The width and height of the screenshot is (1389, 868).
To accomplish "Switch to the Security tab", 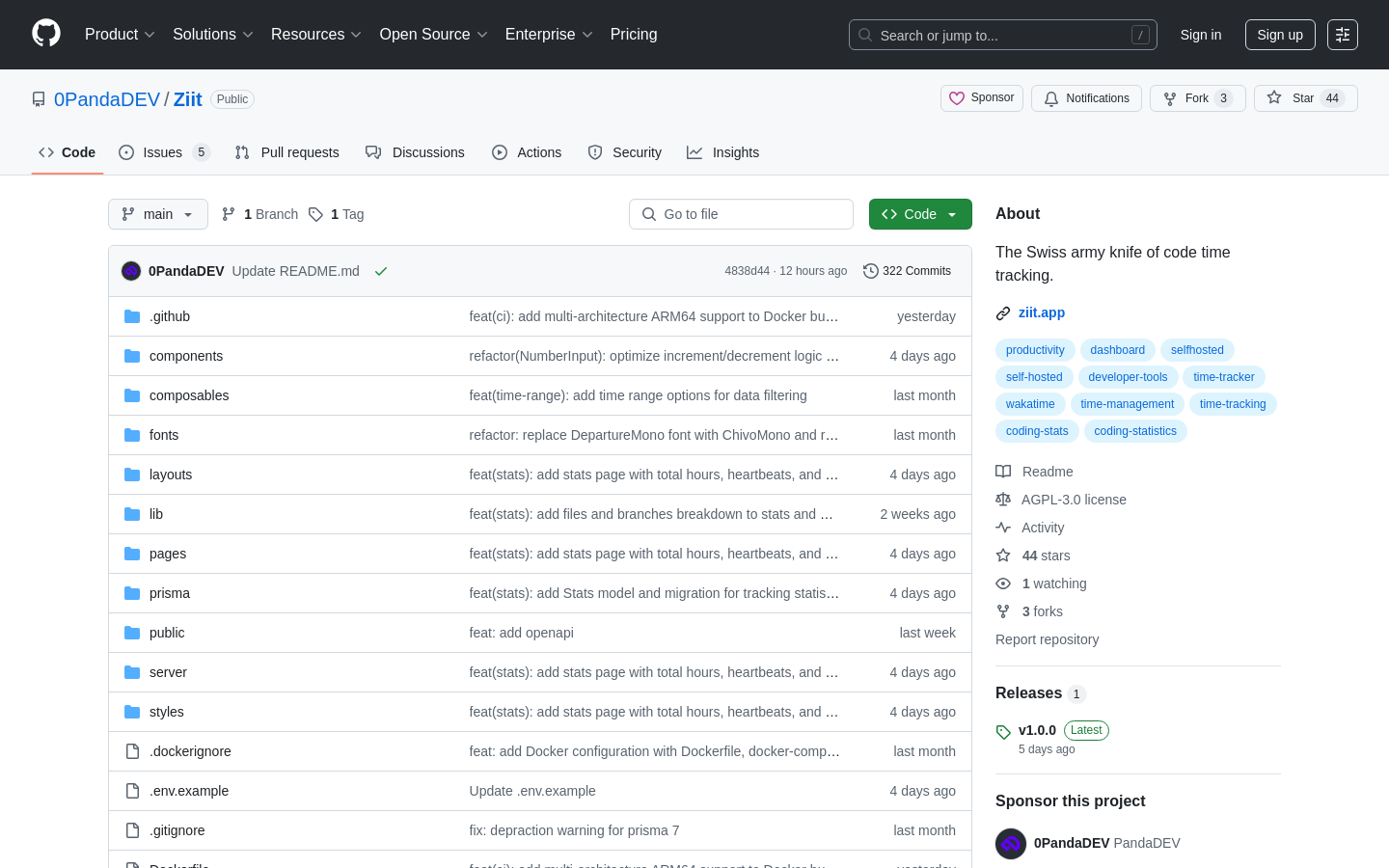I will coord(625,152).
